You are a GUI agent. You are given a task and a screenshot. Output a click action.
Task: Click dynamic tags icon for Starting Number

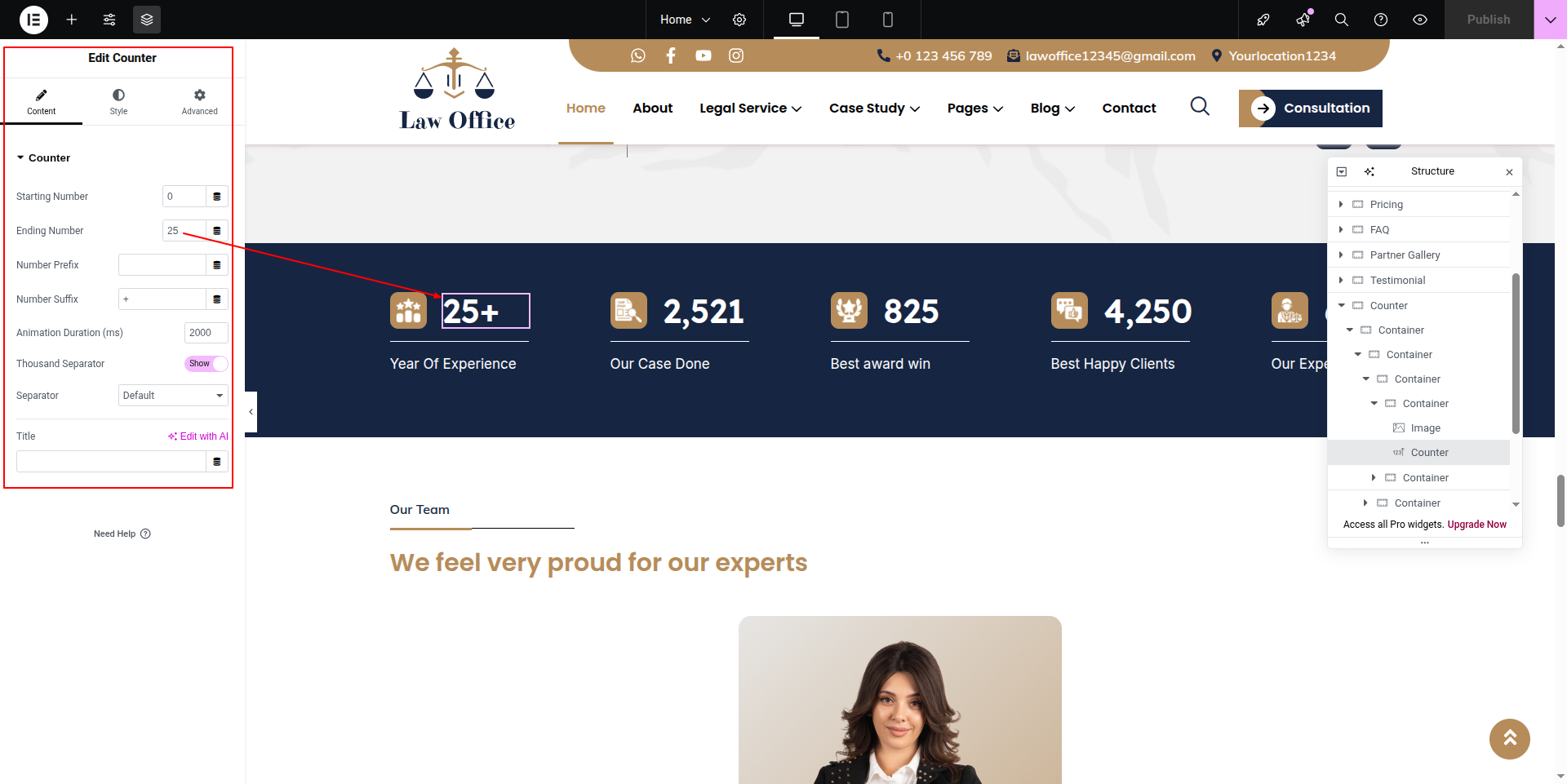click(217, 197)
